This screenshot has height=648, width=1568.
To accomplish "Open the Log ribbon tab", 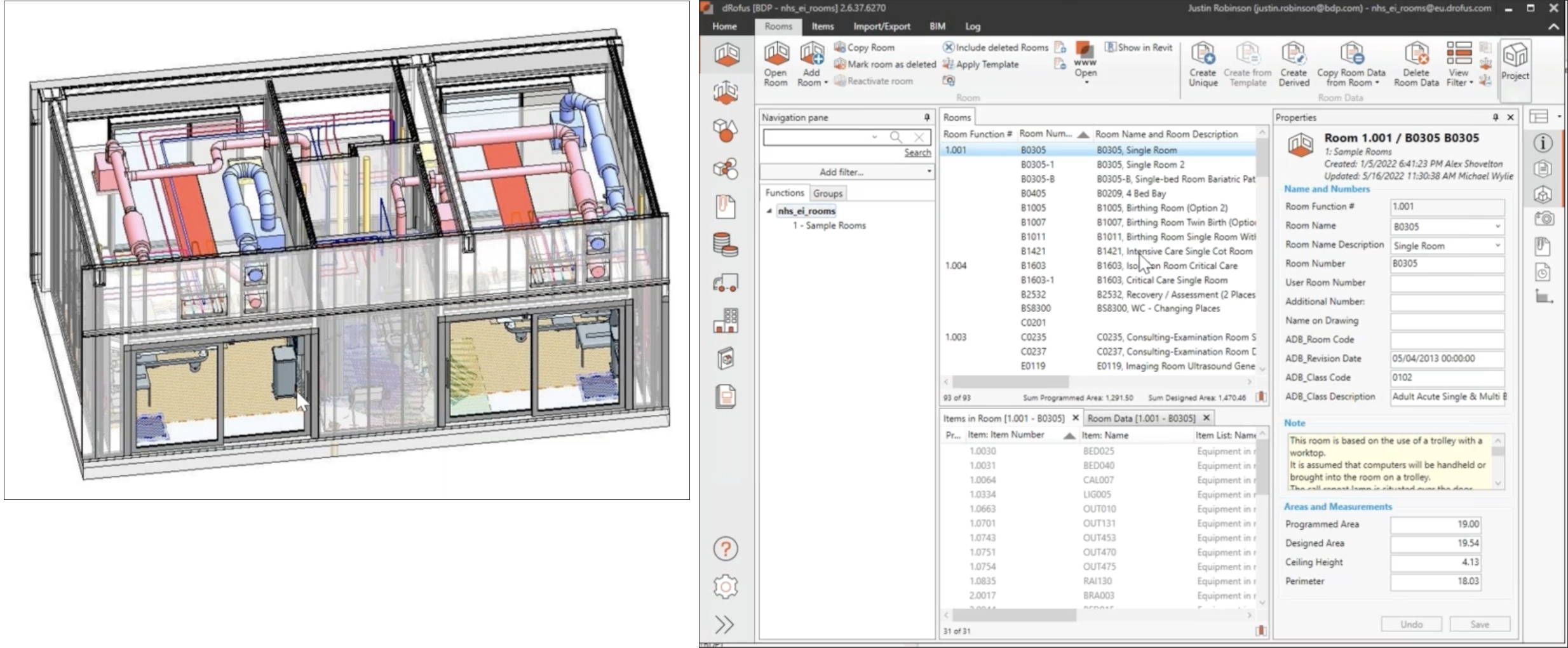I will pyautogui.click(x=973, y=26).
